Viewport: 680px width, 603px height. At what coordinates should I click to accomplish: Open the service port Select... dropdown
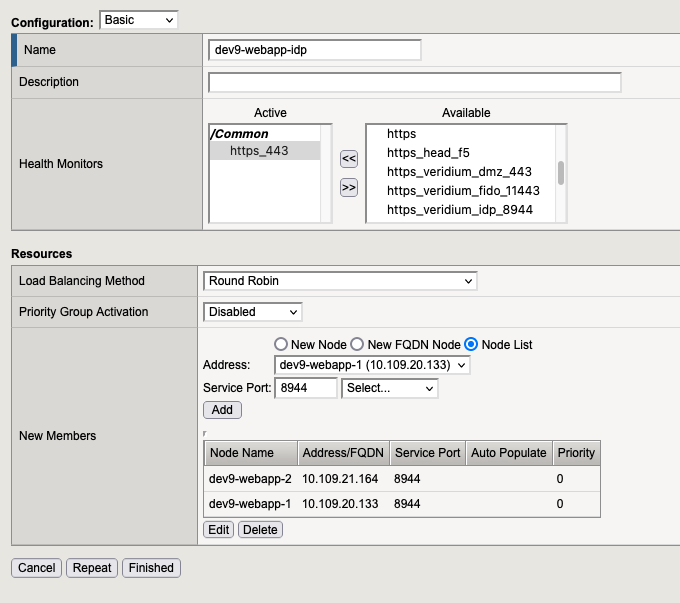pyautogui.click(x=390, y=388)
